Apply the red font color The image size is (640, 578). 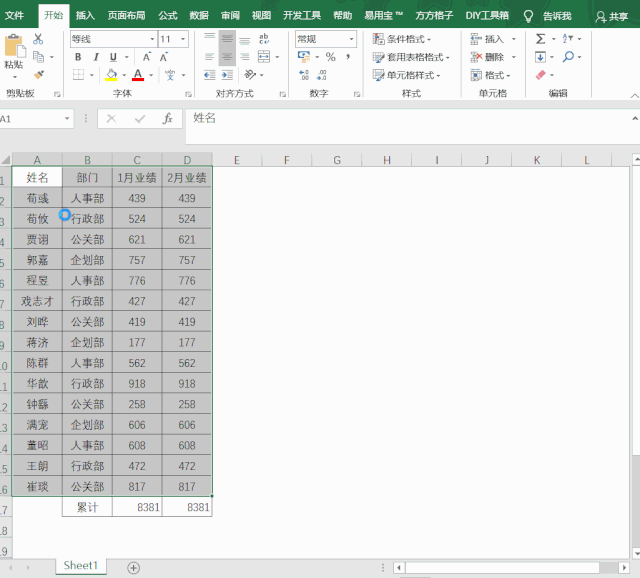click(x=138, y=75)
